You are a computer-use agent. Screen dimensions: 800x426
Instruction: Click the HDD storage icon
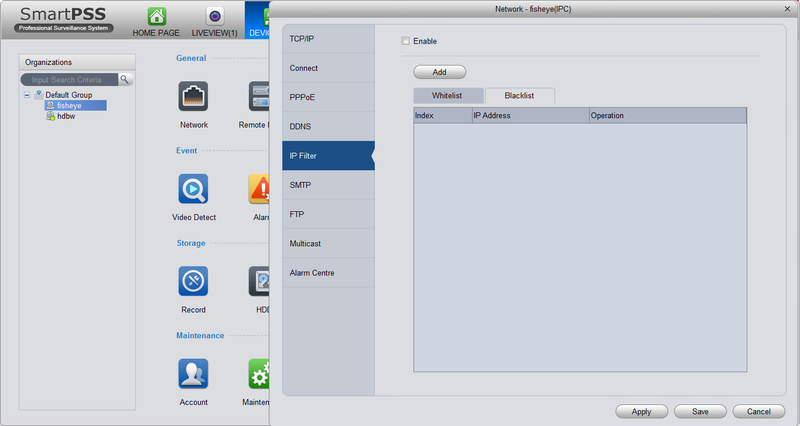point(259,281)
